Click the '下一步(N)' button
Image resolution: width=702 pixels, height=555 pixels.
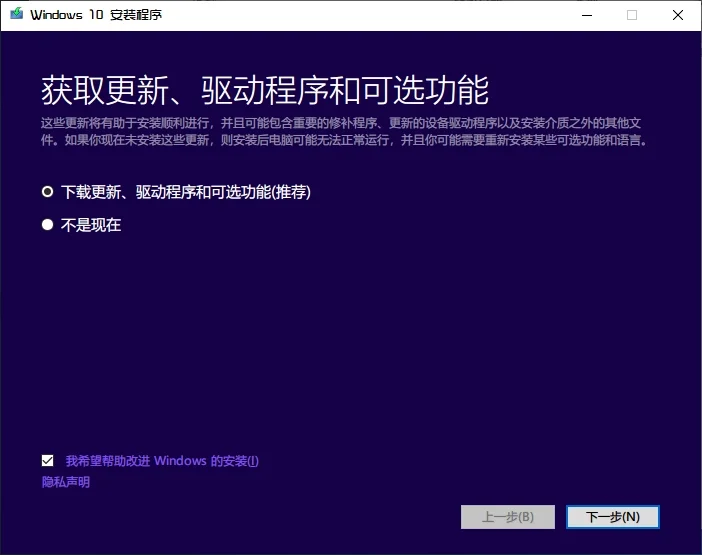612,517
